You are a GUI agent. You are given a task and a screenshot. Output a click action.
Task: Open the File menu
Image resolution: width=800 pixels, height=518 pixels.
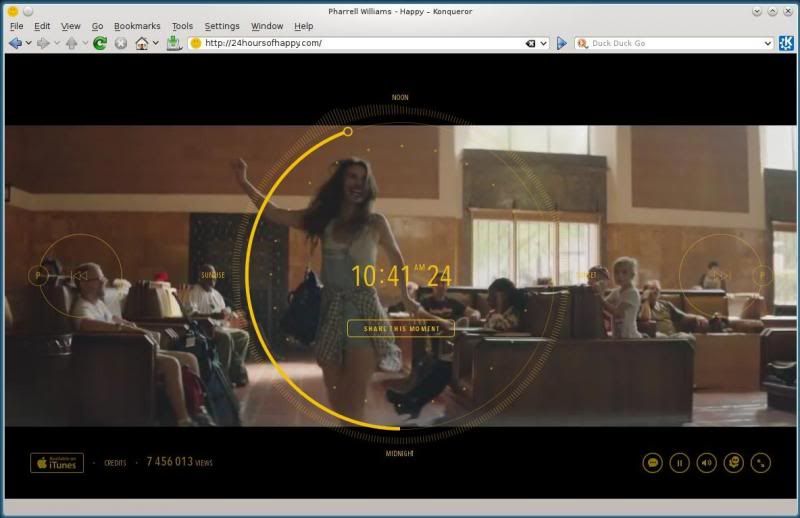tap(16, 26)
